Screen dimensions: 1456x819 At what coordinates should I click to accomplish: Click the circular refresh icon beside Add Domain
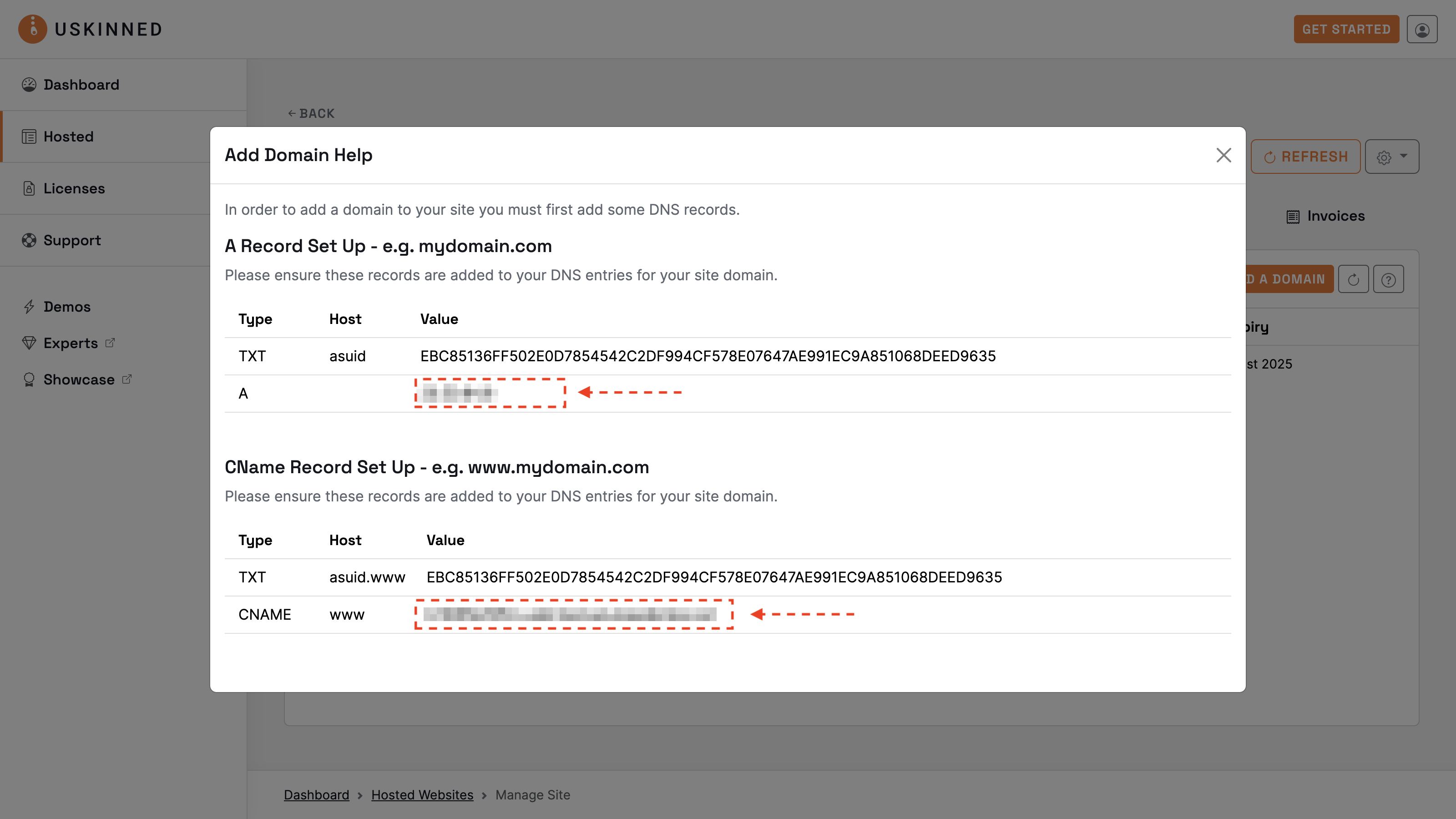(1354, 278)
